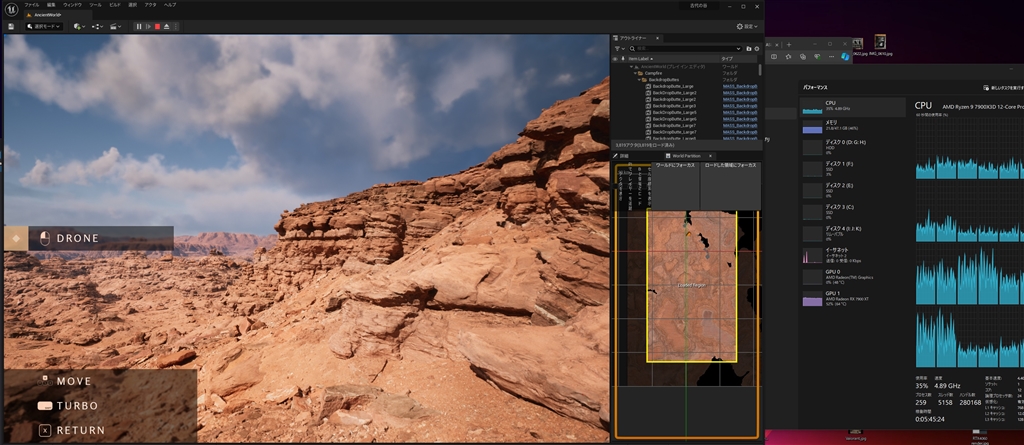Open Outliner settings gear icon
Viewport: 1024px width, 445px height.
point(756,48)
